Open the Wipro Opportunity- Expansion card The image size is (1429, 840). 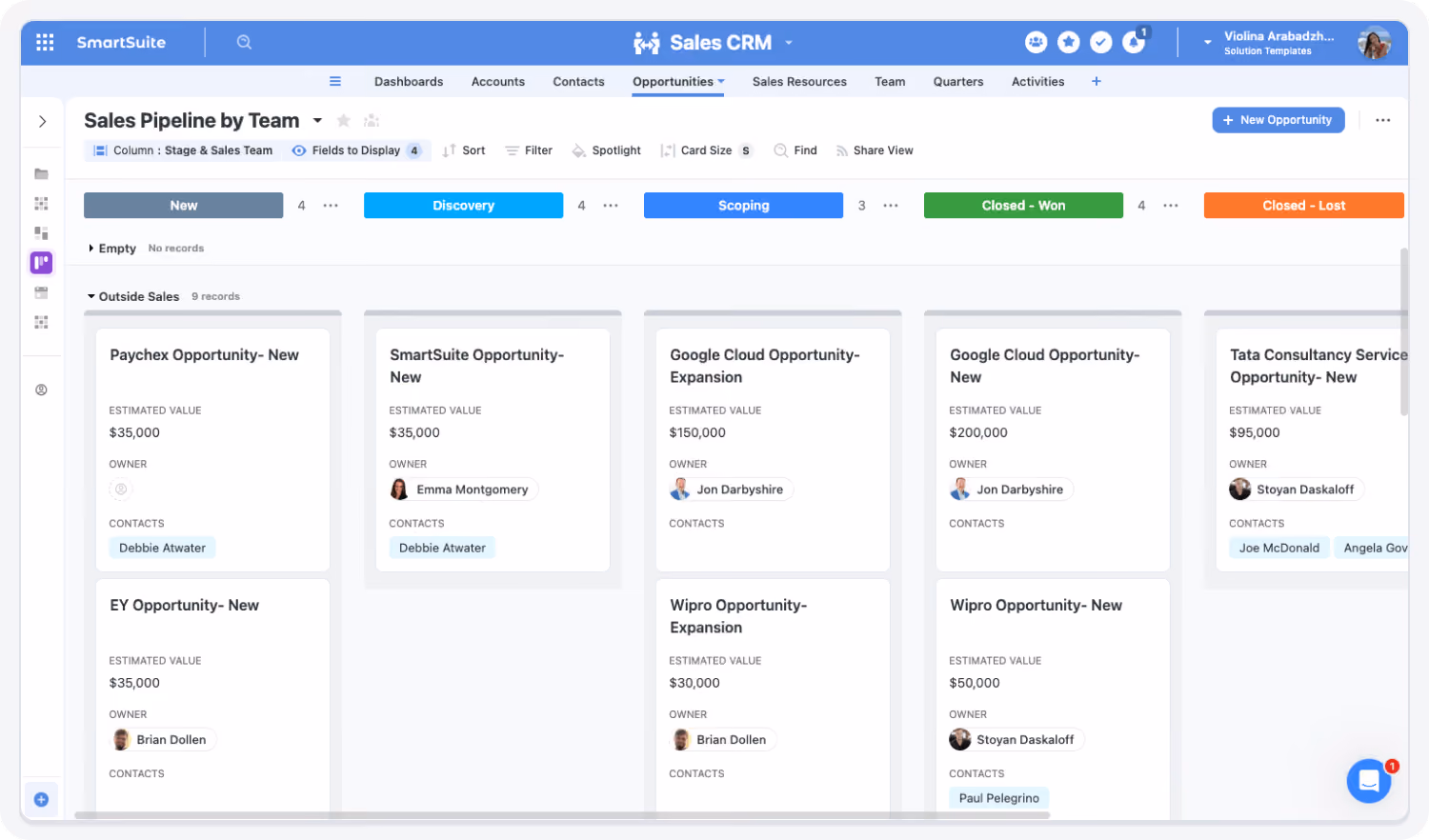(773, 697)
